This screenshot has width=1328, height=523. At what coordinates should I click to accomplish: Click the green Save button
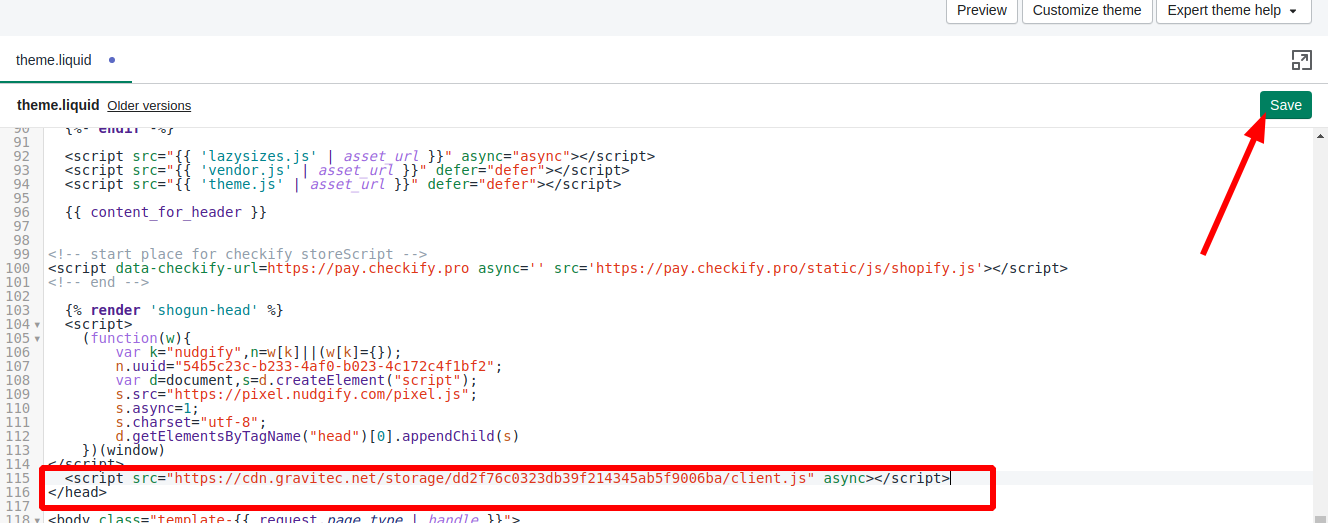tap(1285, 105)
